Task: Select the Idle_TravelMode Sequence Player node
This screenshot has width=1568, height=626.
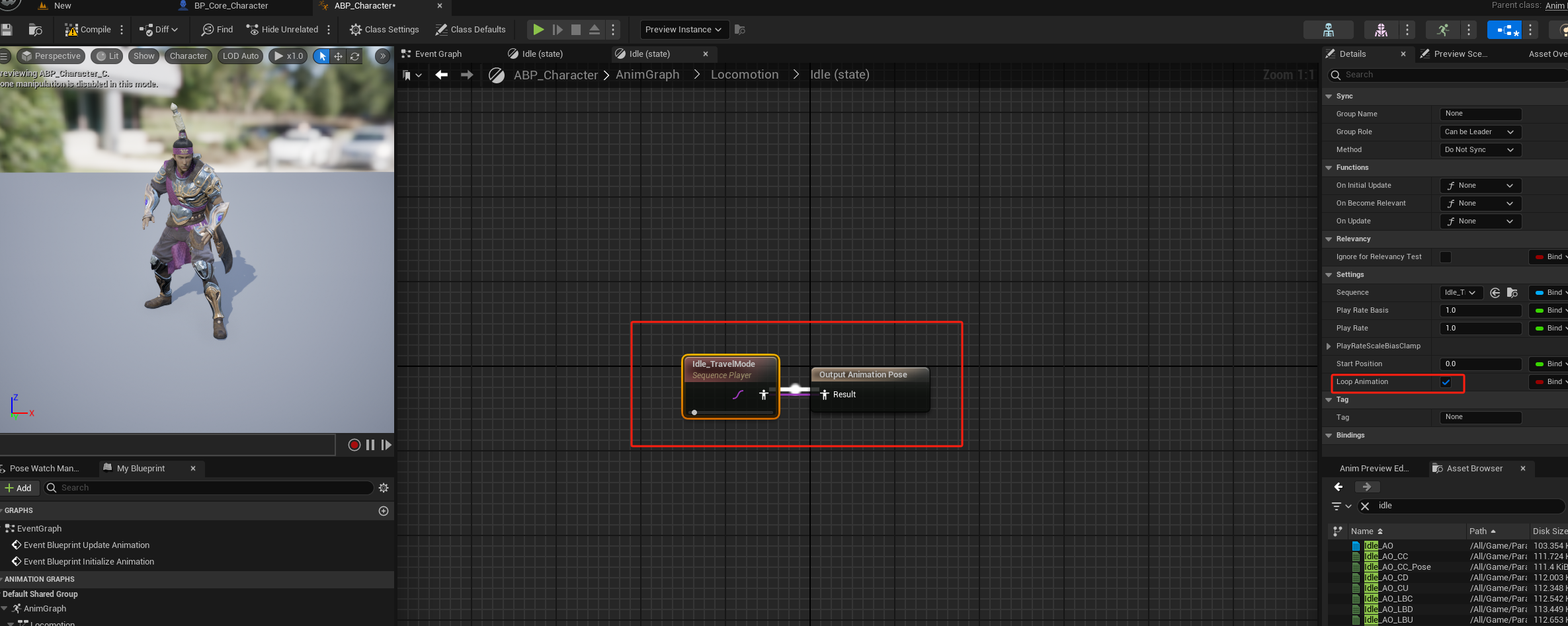Action: pyautogui.click(x=731, y=386)
